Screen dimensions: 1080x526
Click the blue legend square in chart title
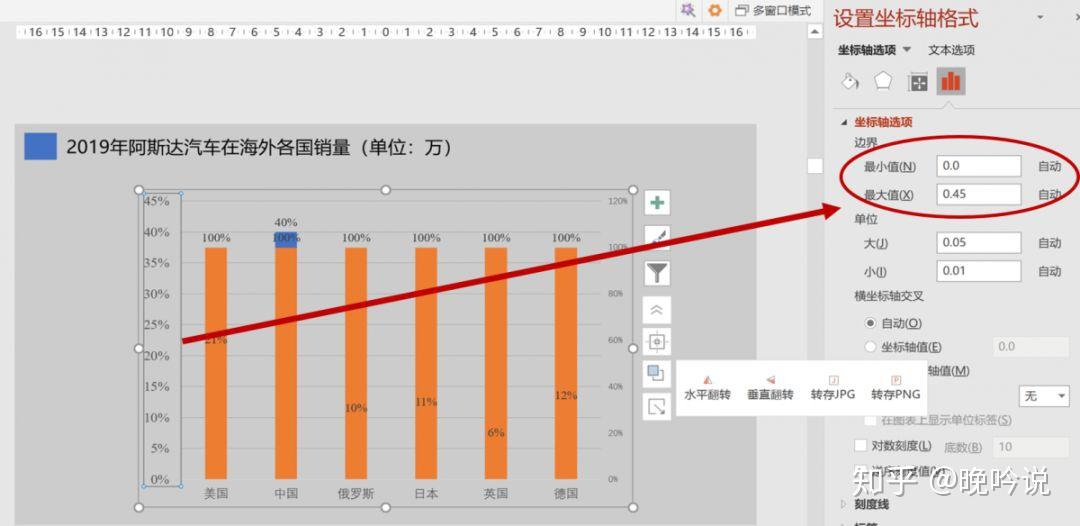[x=40, y=147]
